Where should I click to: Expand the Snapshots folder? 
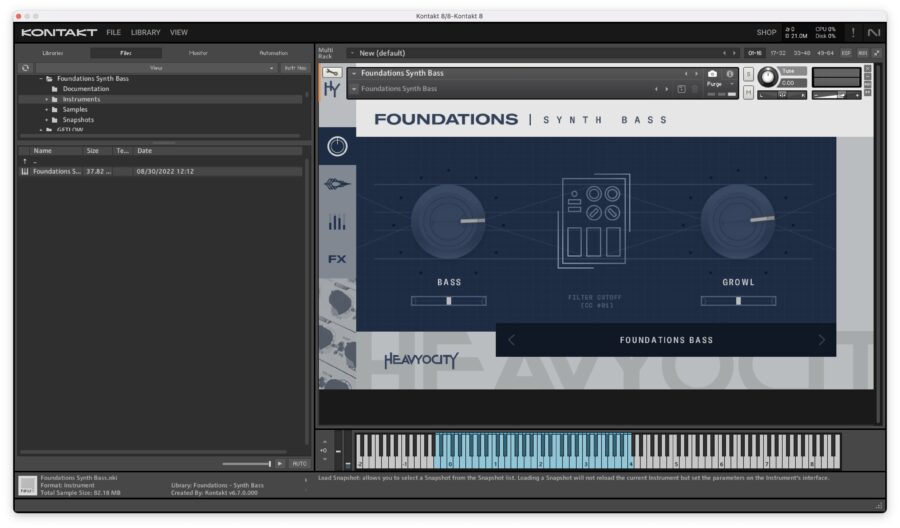click(46, 120)
